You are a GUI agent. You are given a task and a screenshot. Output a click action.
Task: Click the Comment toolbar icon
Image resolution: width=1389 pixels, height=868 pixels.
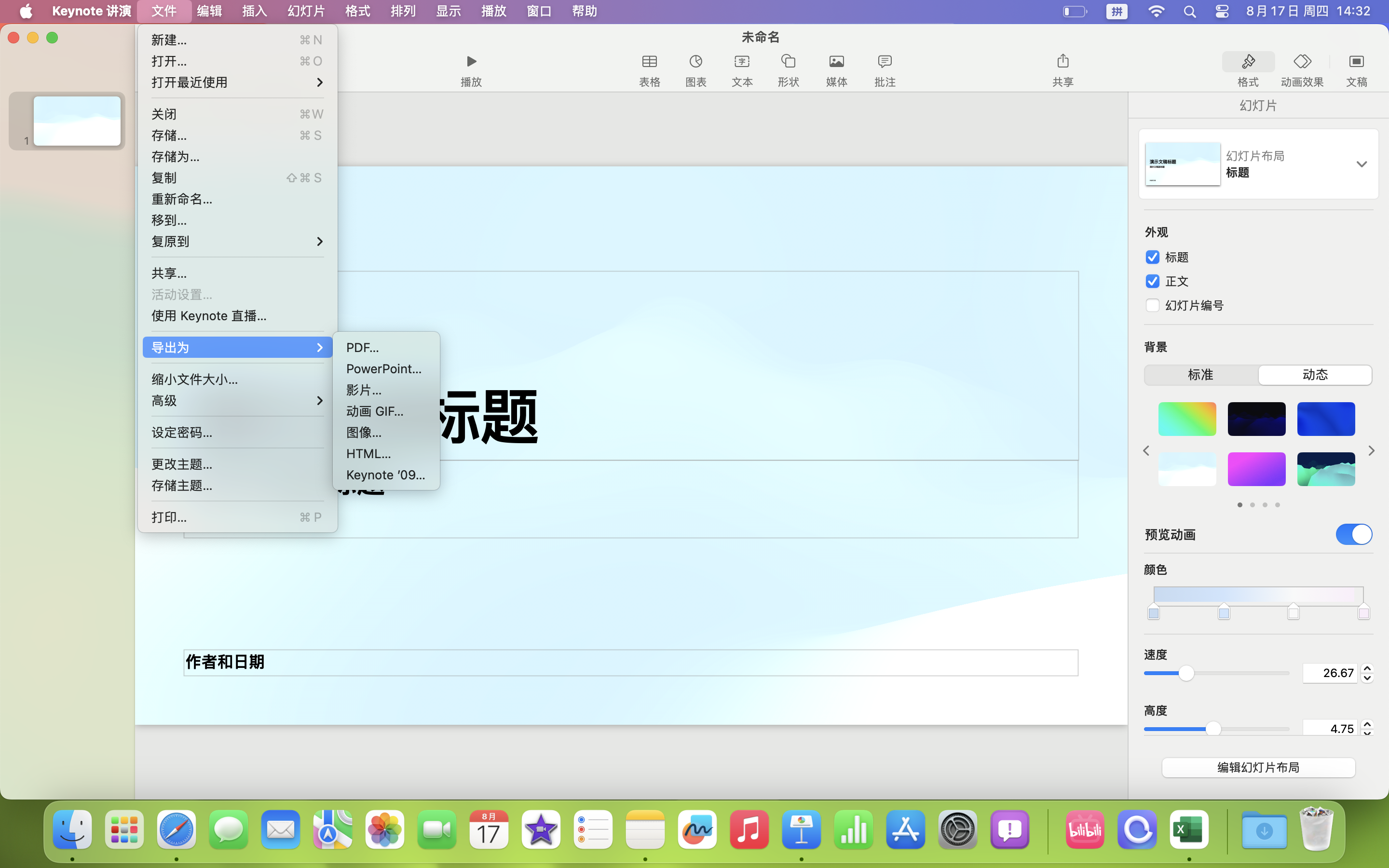coord(885,62)
